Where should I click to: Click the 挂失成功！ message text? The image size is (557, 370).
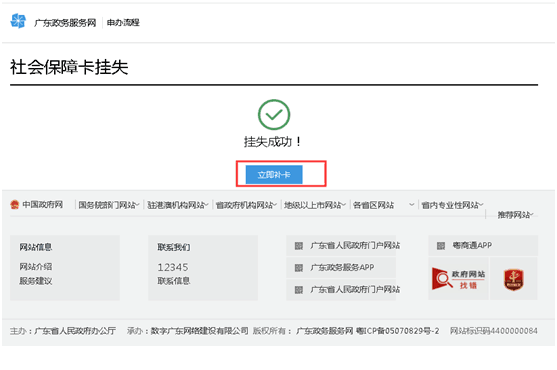point(273,142)
